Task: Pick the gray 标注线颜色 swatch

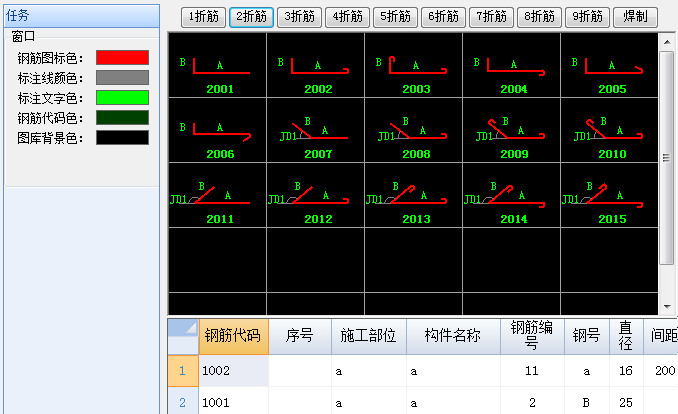Action: pyautogui.click(x=122, y=78)
